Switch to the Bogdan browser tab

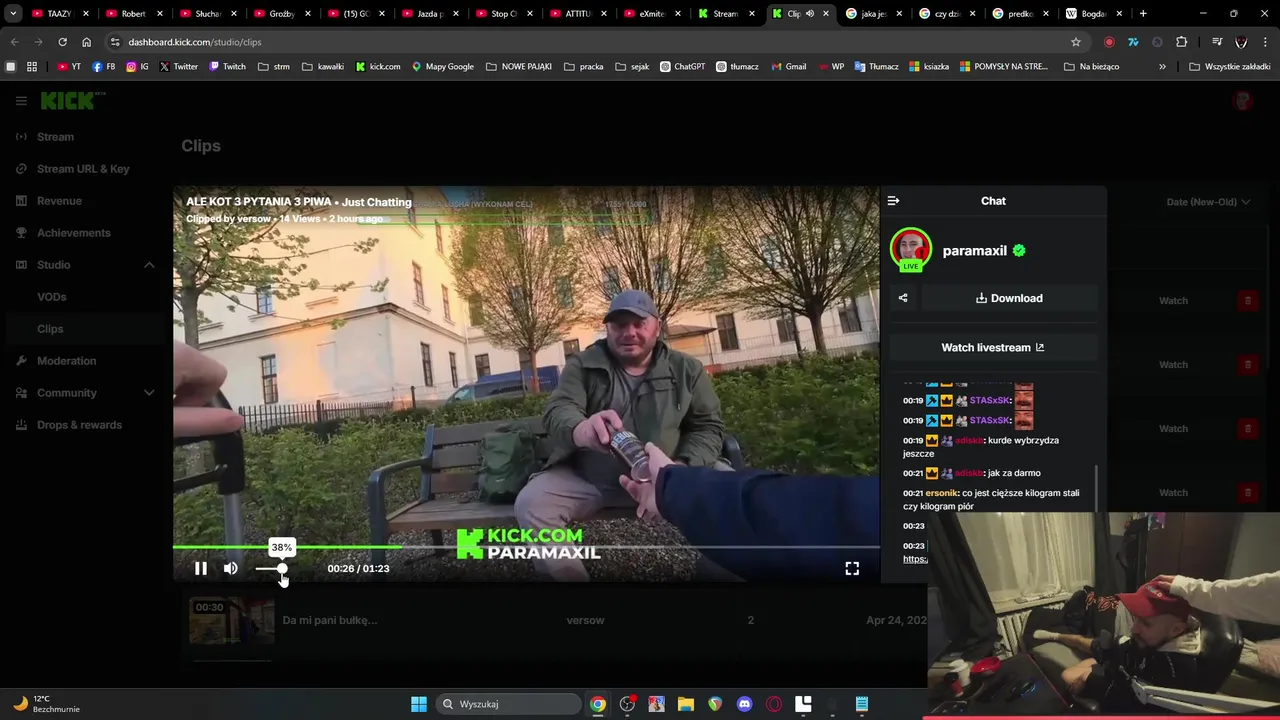[1096, 14]
